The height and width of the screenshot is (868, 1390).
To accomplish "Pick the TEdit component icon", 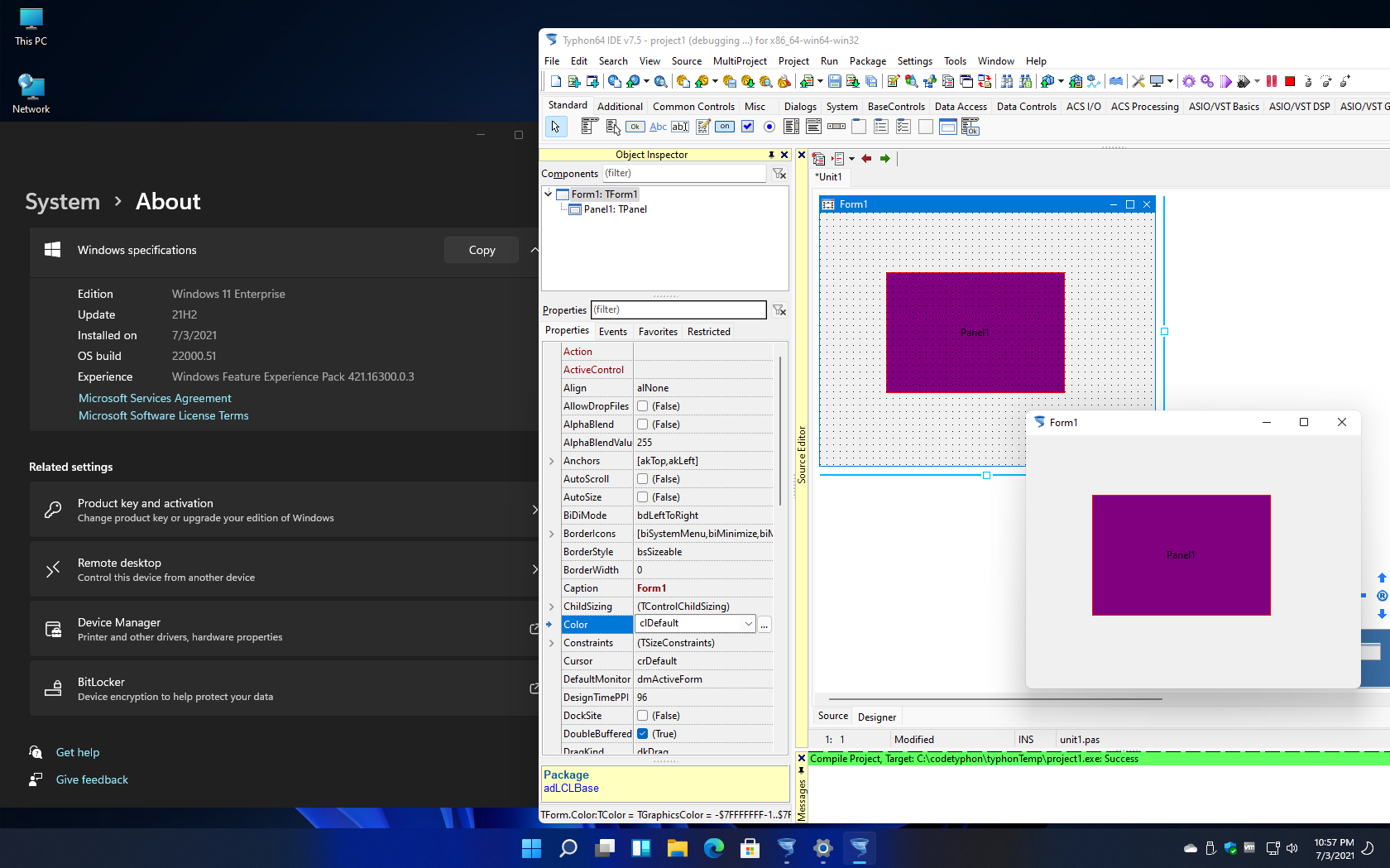I will [680, 127].
